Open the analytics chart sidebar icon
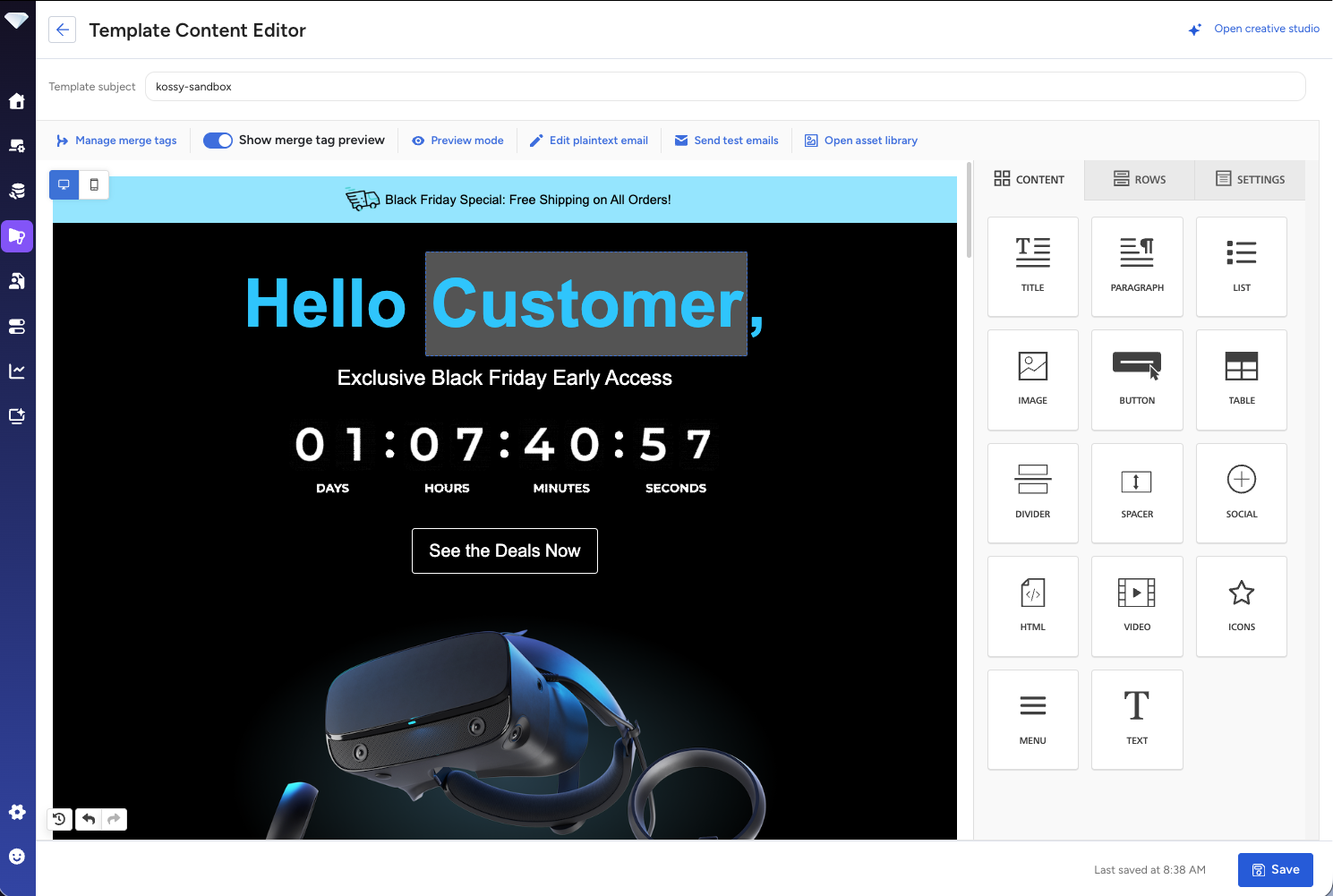Viewport: 1333px width, 896px height. 17,371
